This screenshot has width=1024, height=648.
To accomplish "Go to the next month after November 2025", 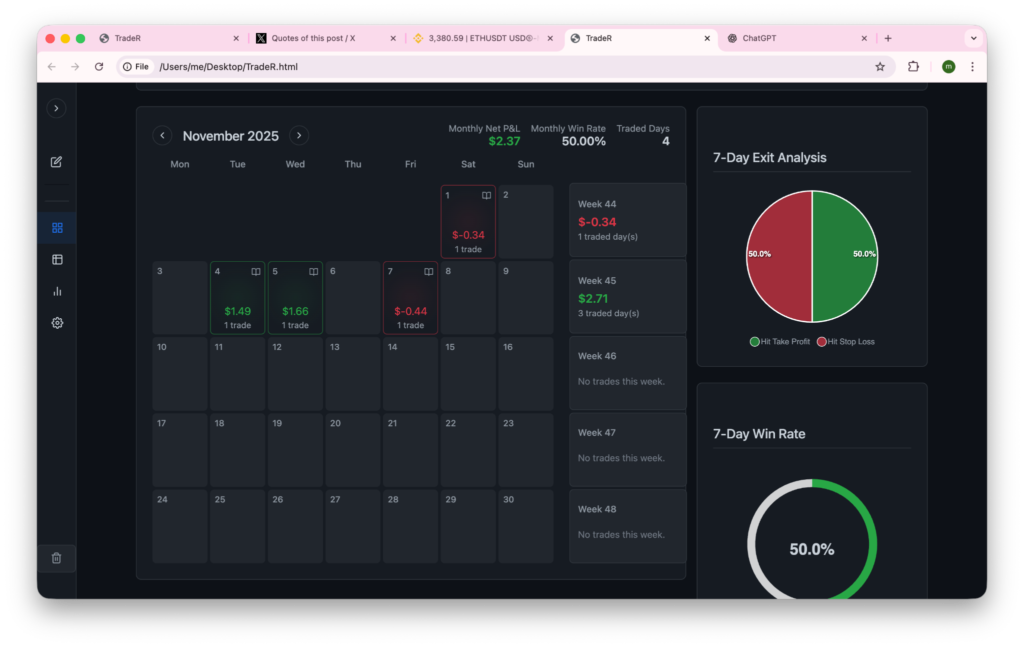I will [x=299, y=136].
